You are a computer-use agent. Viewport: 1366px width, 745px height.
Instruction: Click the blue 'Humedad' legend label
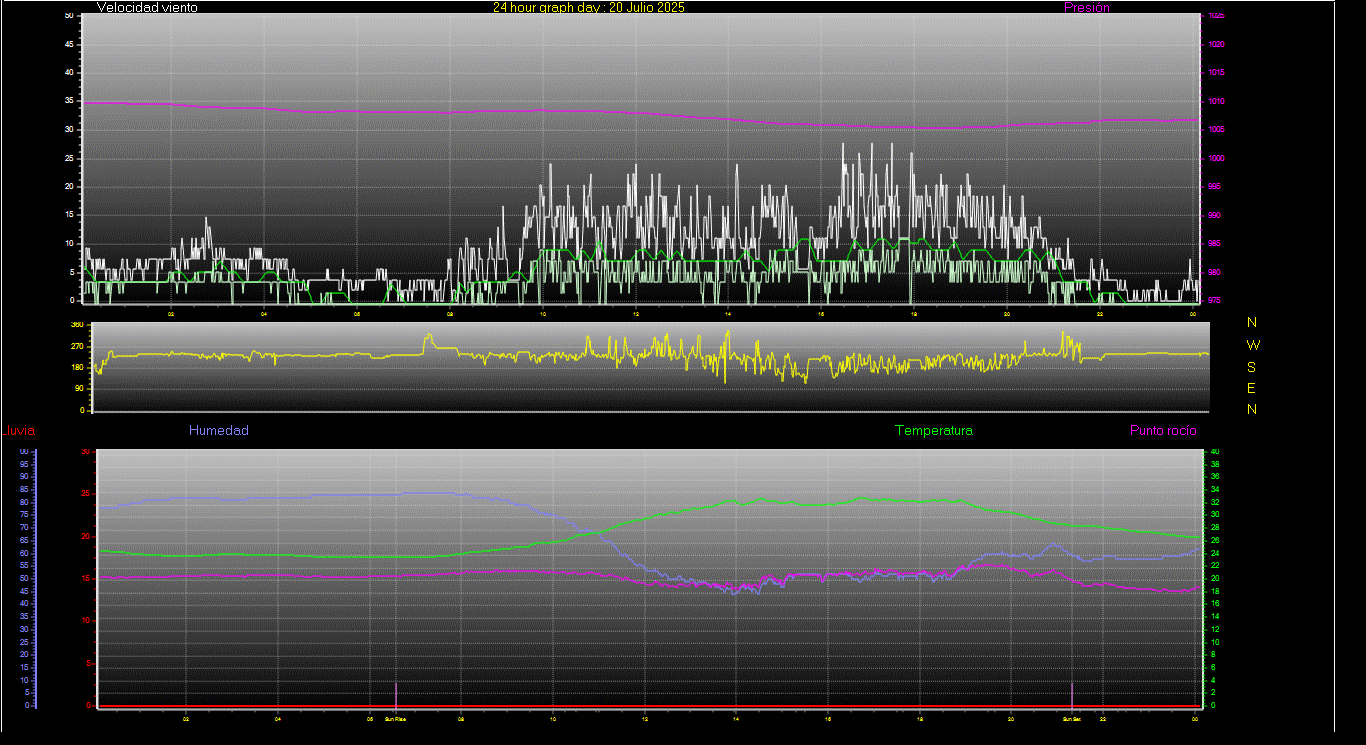coord(219,431)
